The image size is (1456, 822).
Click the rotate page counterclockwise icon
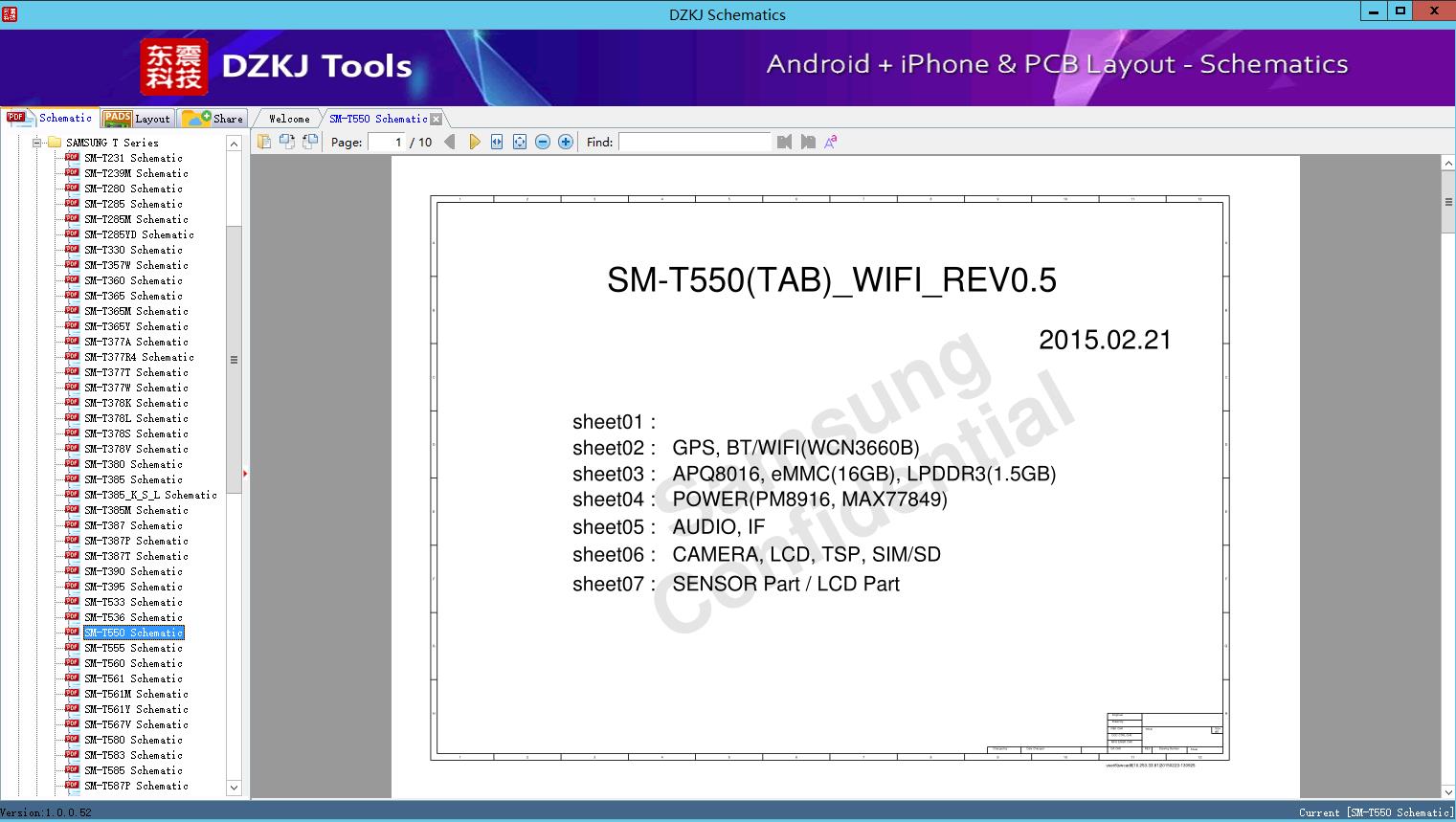[287, 142]
